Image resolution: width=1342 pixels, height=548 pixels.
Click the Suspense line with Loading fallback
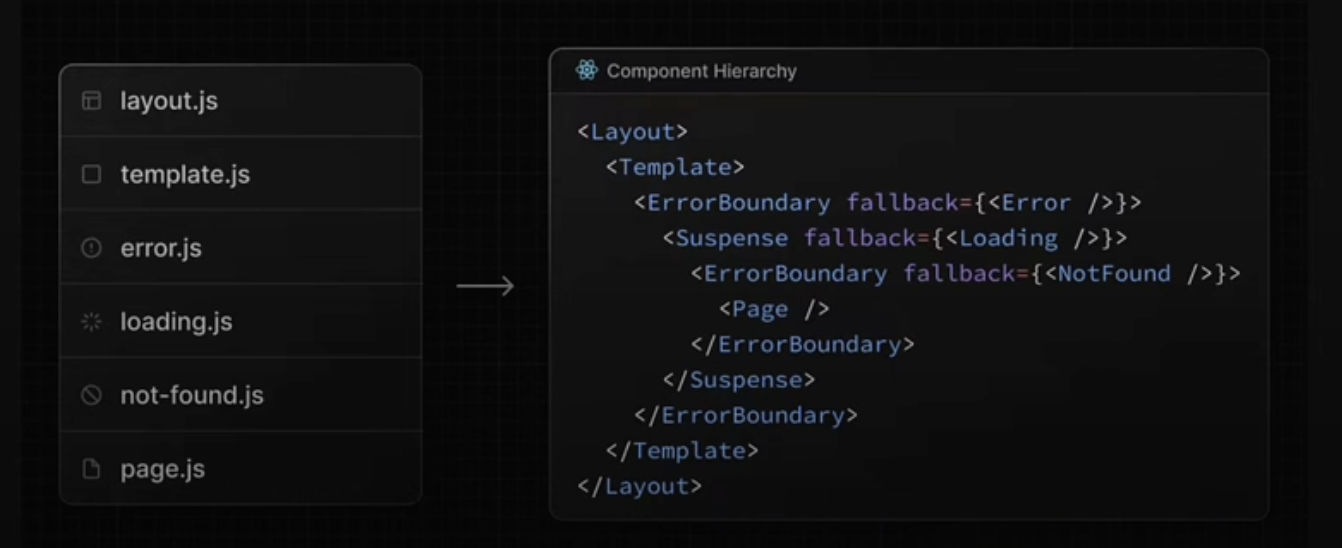point(895,238)
